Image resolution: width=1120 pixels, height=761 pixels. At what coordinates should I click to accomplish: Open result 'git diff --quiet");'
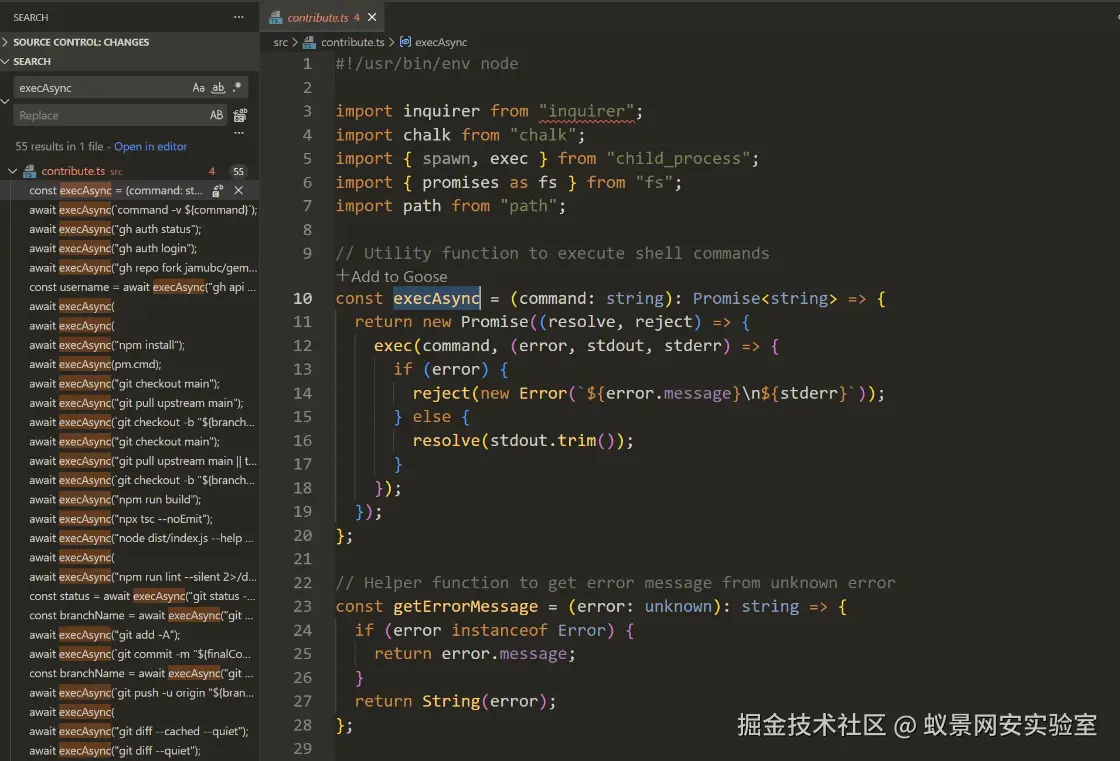coord(115,750)
